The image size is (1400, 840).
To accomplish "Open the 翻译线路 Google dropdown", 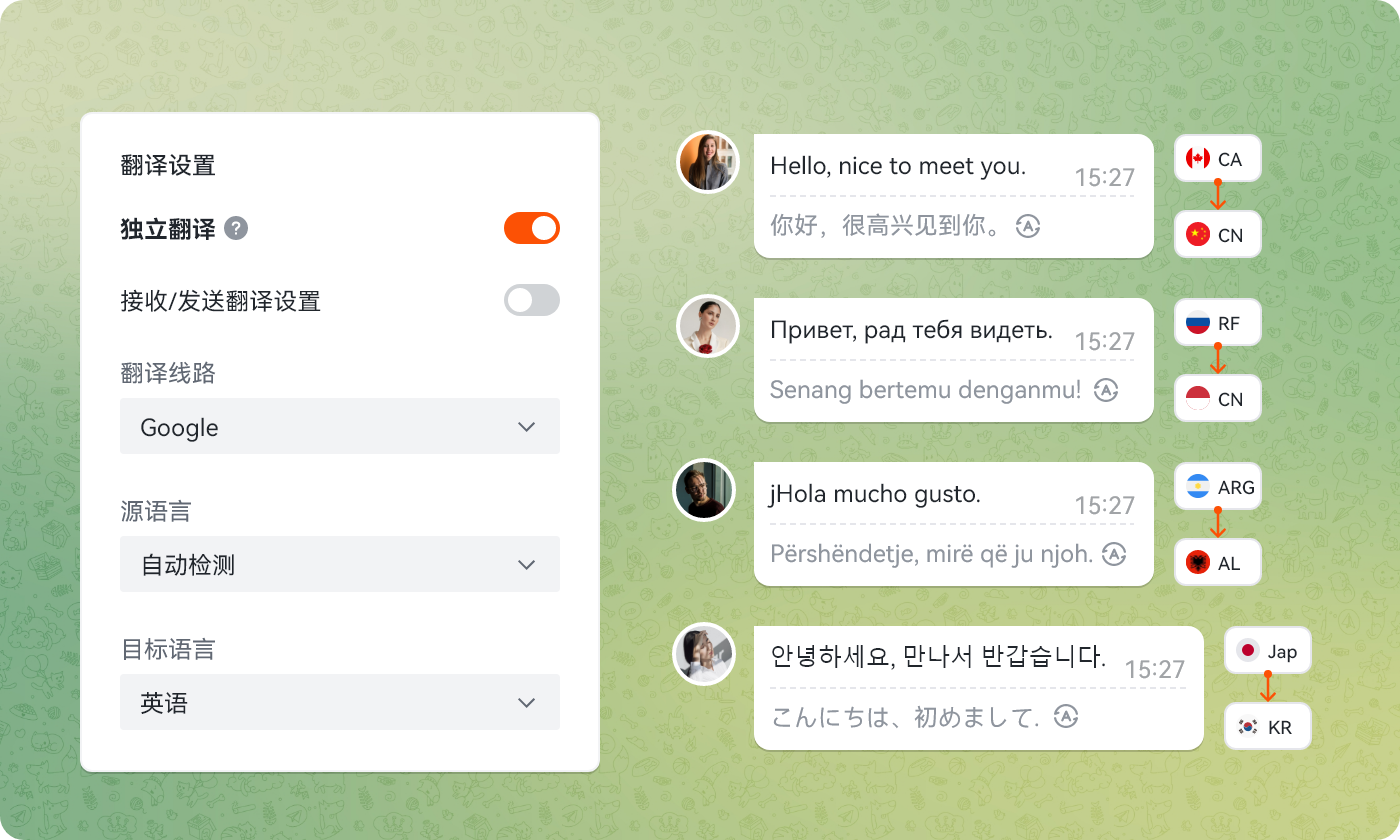I will [340, 427].
